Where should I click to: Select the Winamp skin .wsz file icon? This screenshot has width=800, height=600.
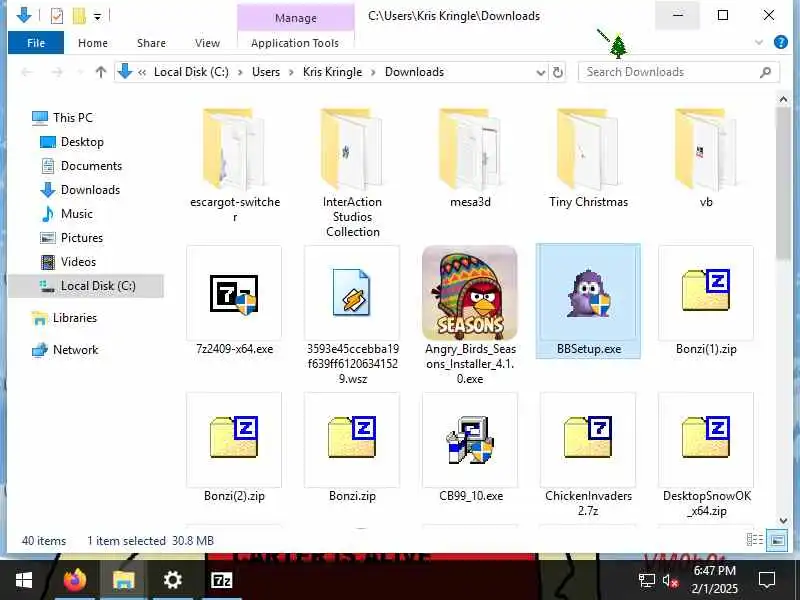352,293
